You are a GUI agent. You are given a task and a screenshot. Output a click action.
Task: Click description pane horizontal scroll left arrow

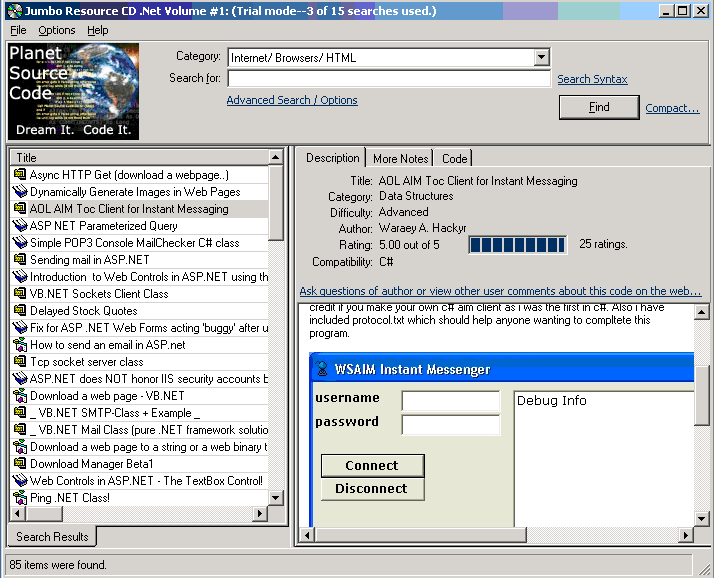tap(307, 535)
